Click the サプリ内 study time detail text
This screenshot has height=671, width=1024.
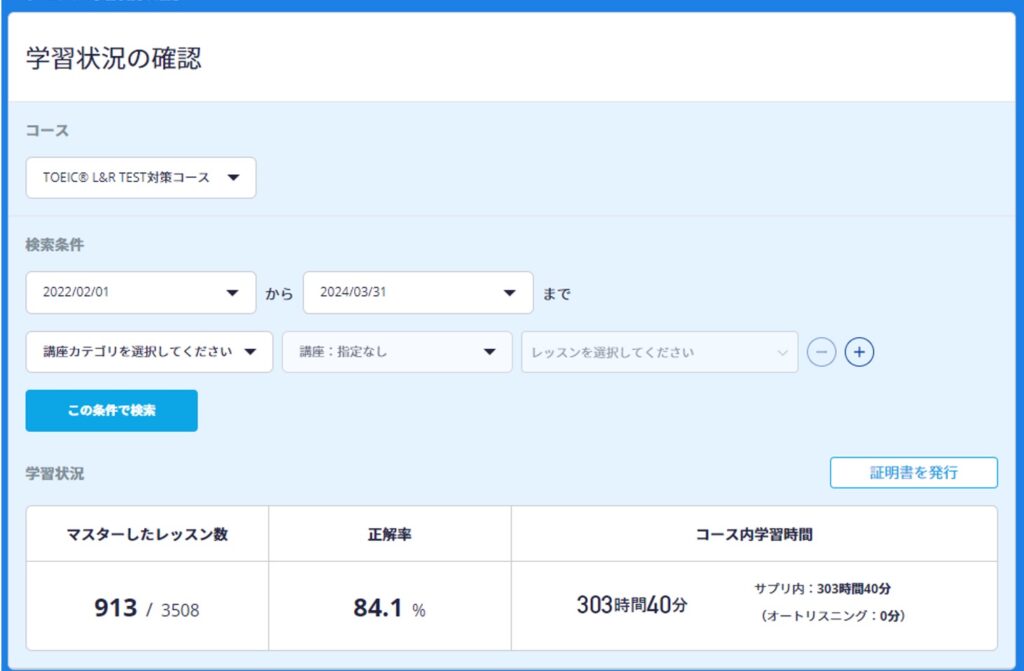coord(823,589)
